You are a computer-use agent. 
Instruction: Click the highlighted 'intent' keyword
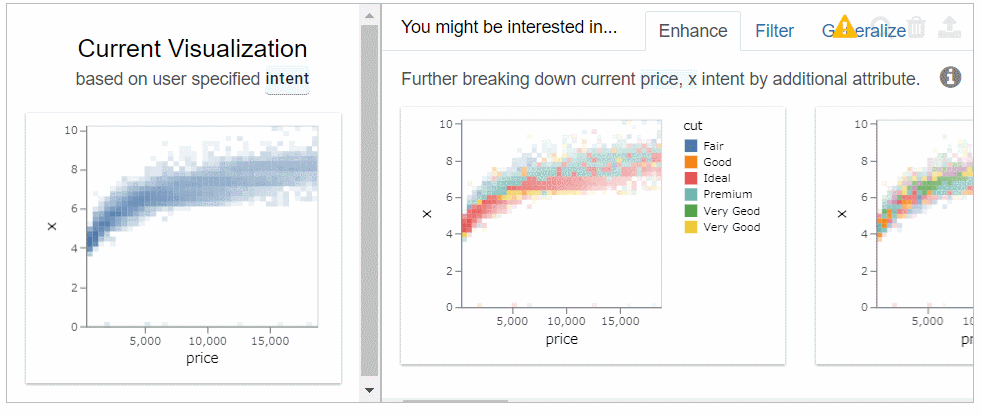coord(287,79)
